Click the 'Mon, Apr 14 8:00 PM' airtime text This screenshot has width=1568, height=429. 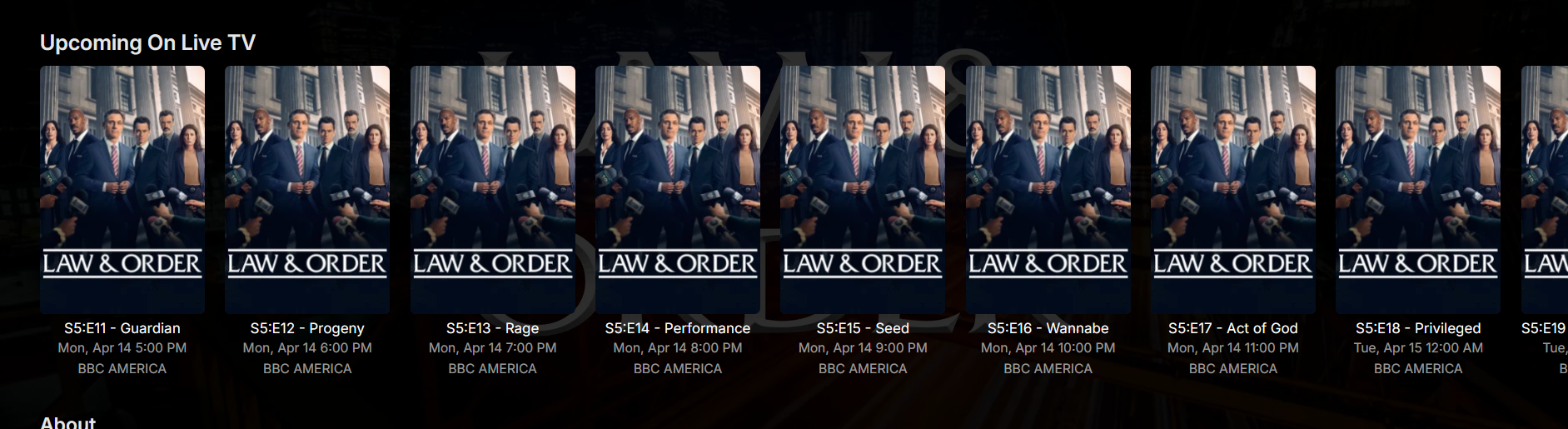click(x=678, y=348)
